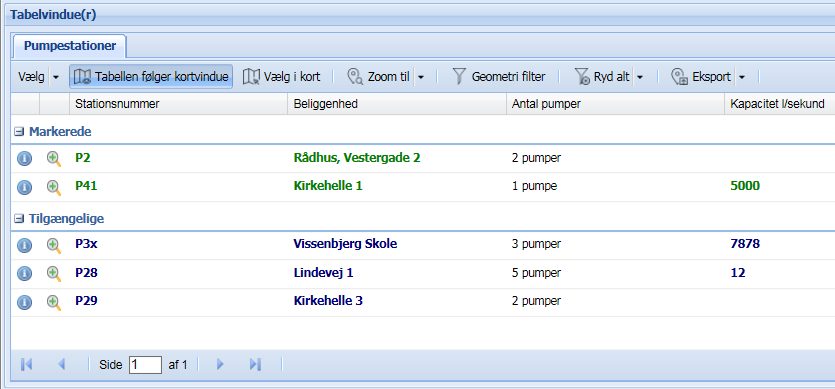Zoom to station P41 with magnifier icon
The image size is (835, 389).
point(53,187)
